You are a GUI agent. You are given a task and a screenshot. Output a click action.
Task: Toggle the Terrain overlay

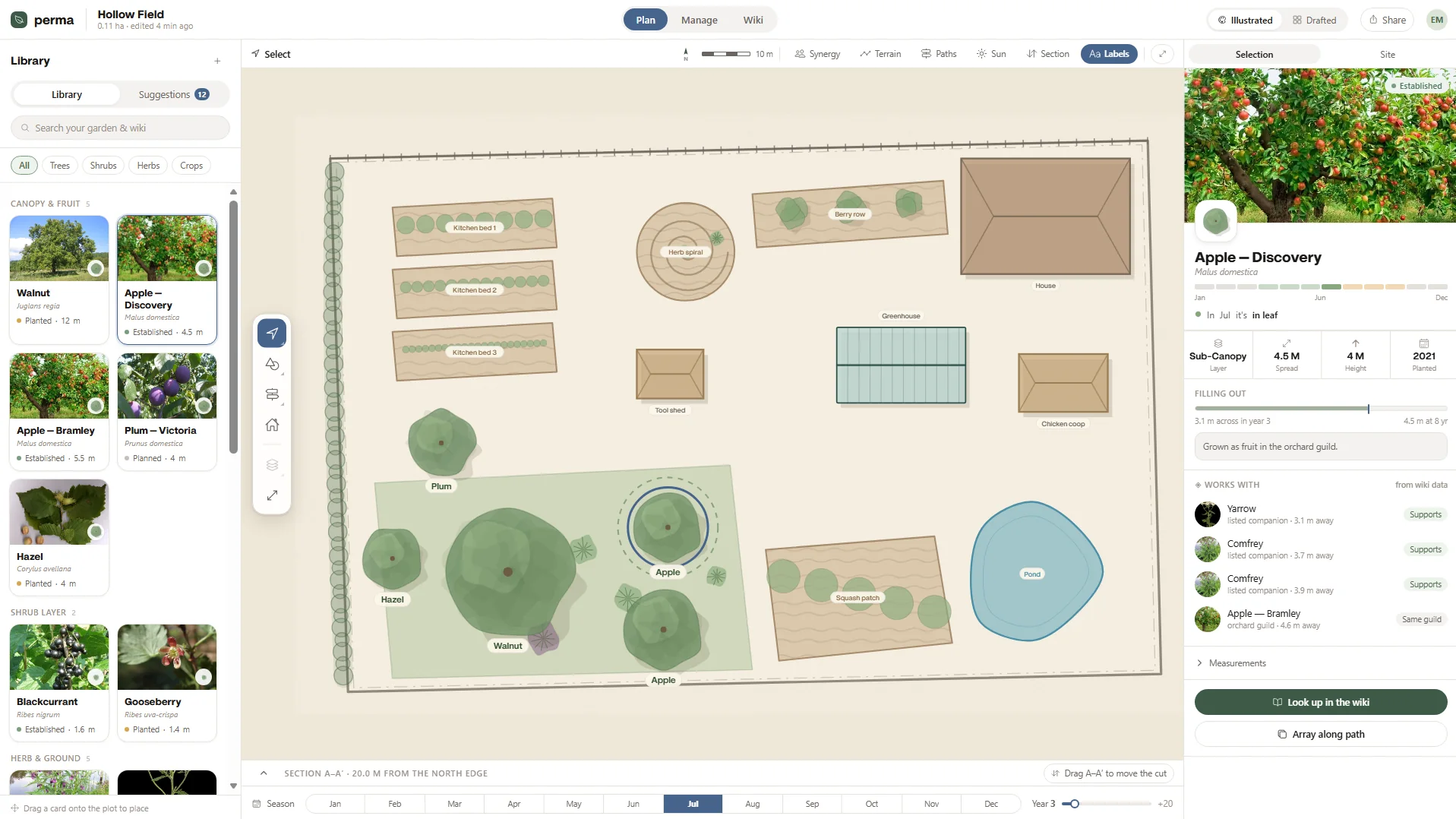click(880, 54)
